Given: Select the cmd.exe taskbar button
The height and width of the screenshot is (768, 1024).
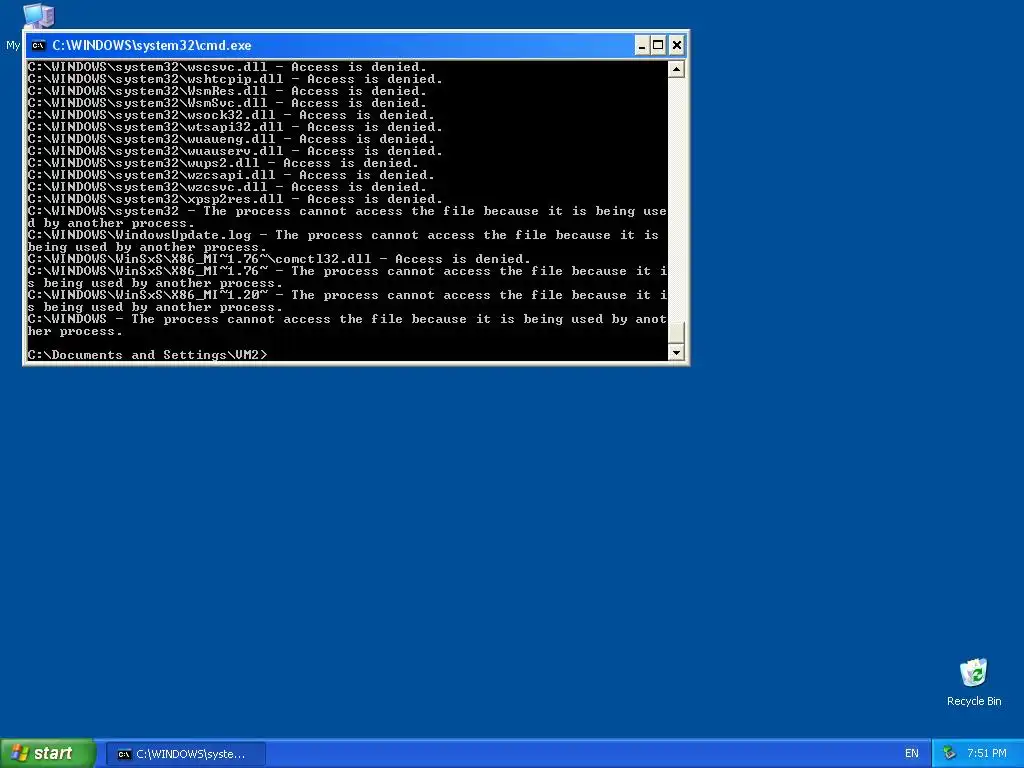Looking at the screenshot, I should tap(185, 754).
